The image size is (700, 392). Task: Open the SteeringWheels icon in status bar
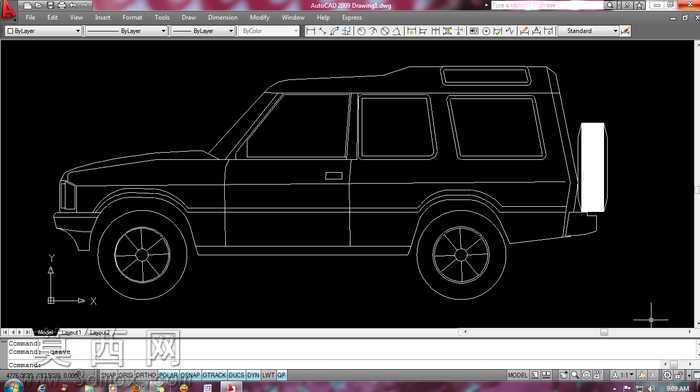pos(587,375)
